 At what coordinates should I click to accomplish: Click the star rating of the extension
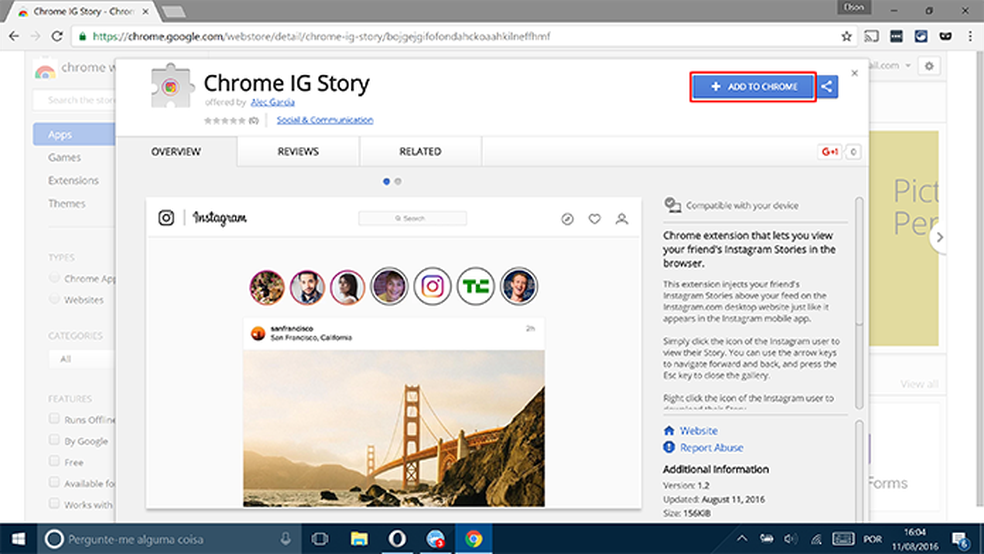click(225, 120)
